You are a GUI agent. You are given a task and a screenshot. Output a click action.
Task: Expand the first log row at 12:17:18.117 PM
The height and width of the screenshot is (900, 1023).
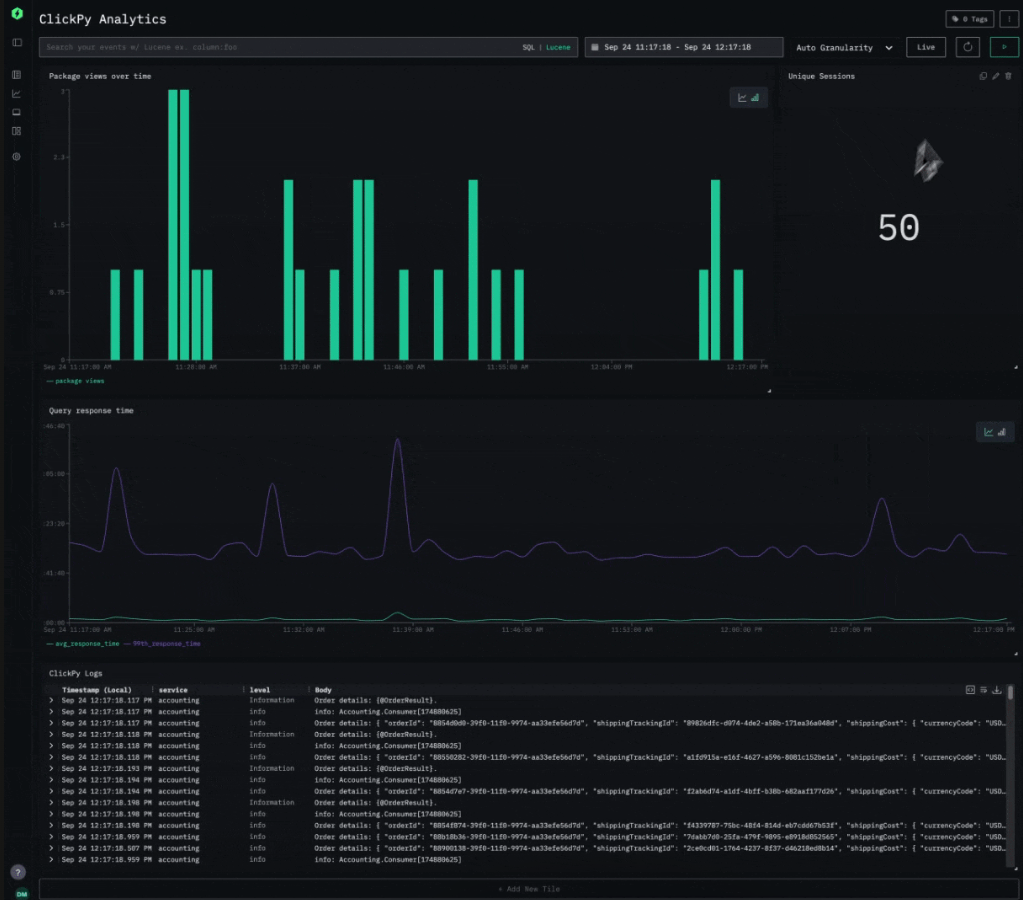(x=51, y=700)
